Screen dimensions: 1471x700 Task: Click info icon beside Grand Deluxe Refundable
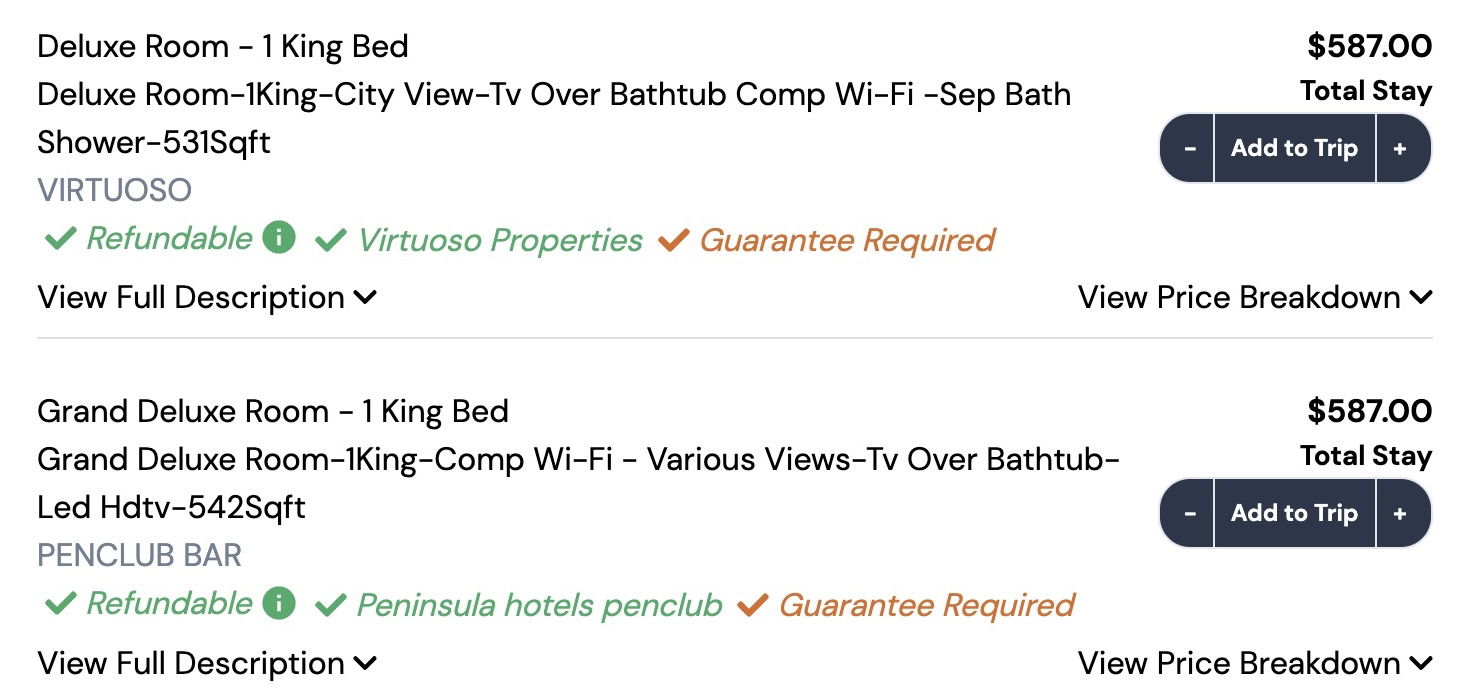tap(279, 603)
